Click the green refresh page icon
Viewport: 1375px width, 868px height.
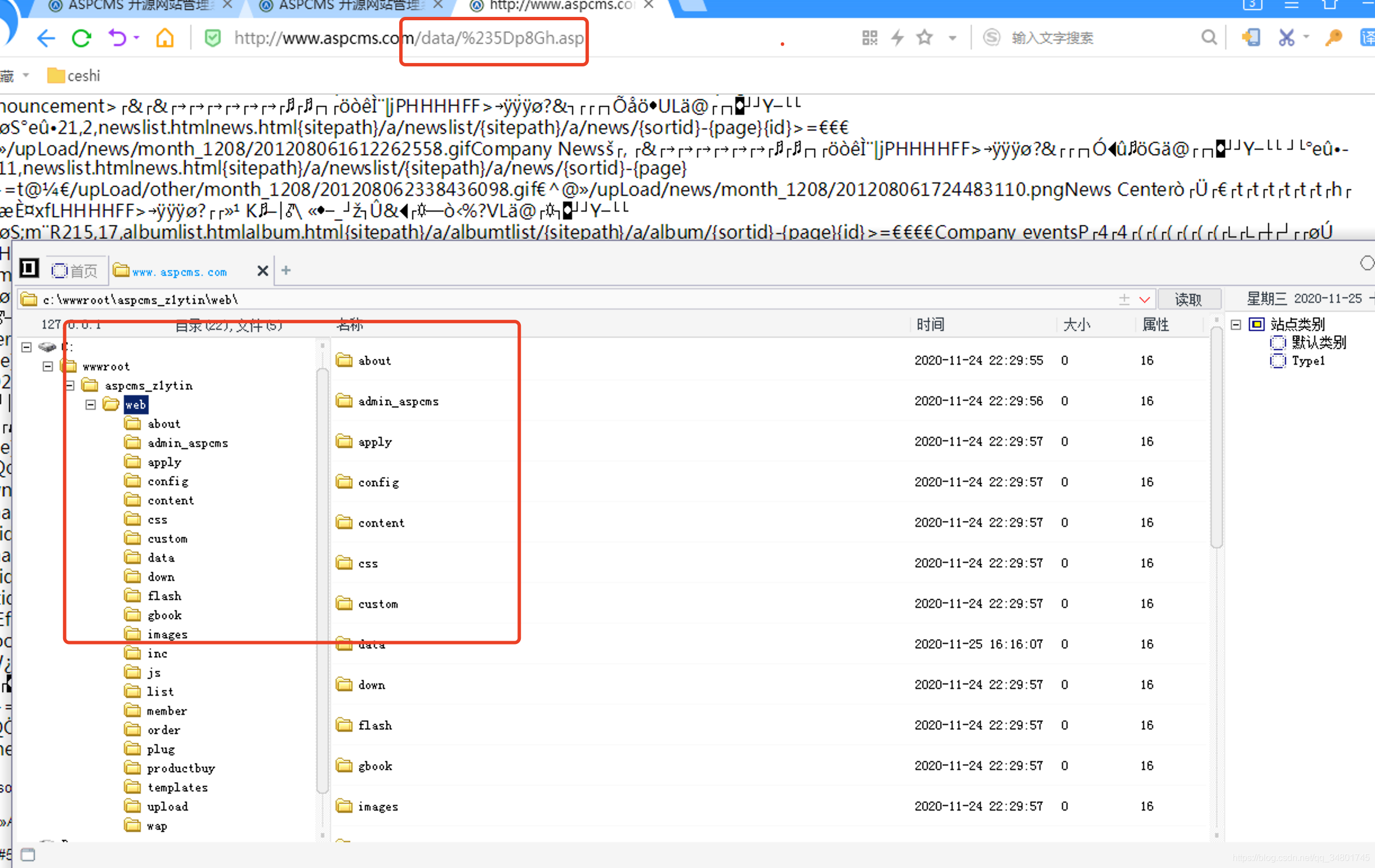[81, 38]
